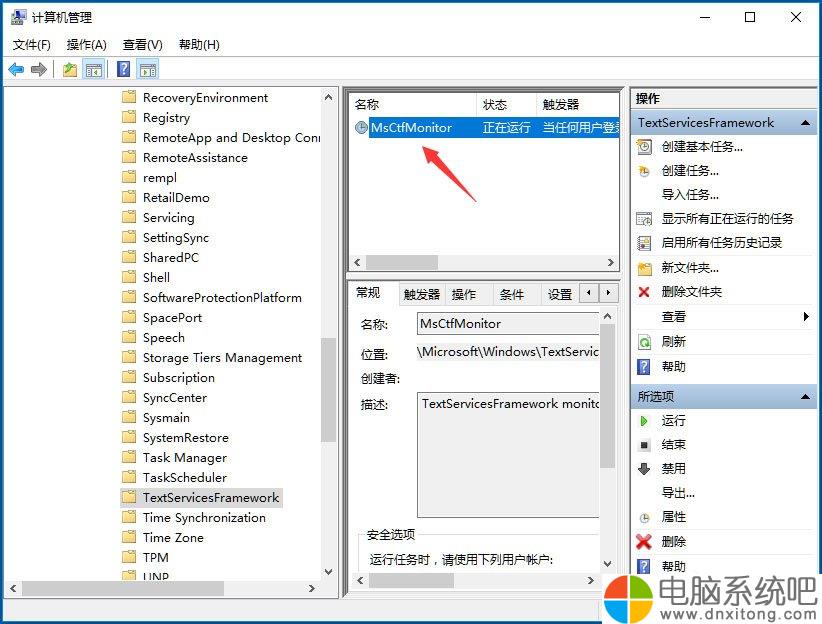Click the red X 删除 icon in 所选项
Image resolution: width=822 pixels, height=624 pixels.
pos(644,542)
